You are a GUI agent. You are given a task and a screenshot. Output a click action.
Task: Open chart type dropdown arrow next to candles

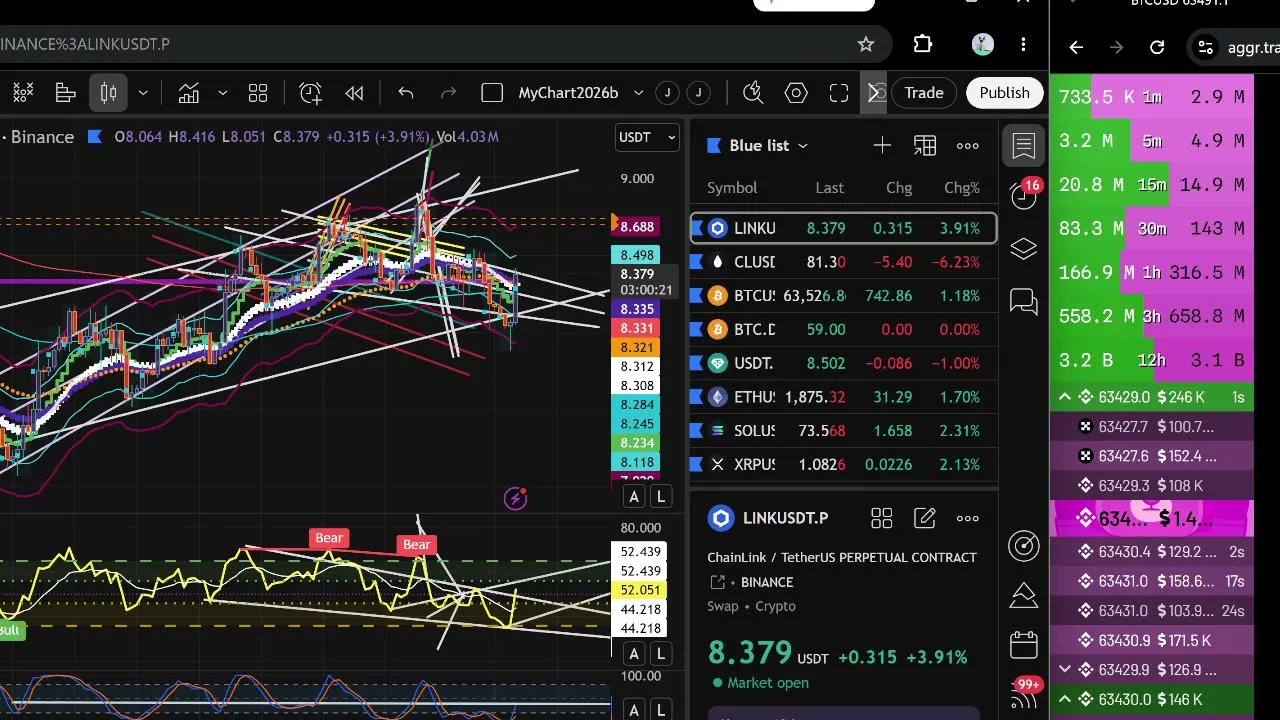pos(143,93)
